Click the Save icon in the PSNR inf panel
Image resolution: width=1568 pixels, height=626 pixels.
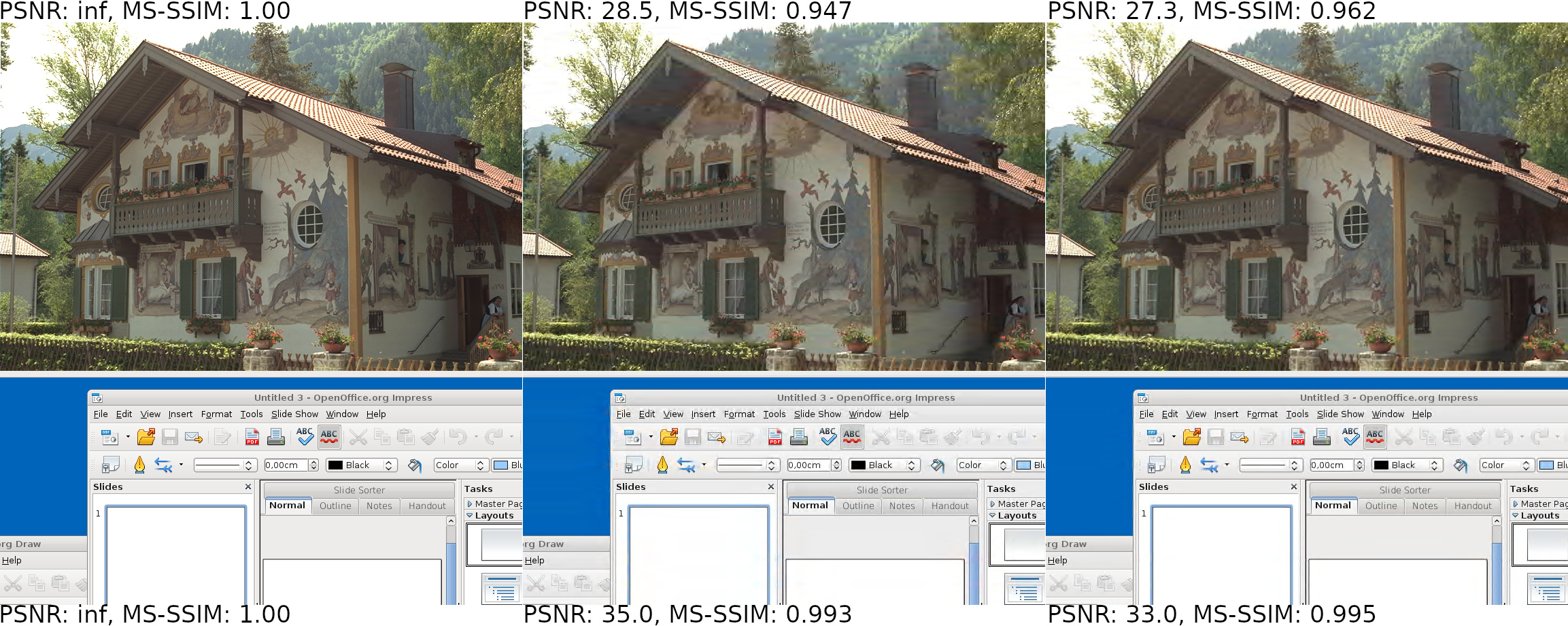click(x=170, y=437)
